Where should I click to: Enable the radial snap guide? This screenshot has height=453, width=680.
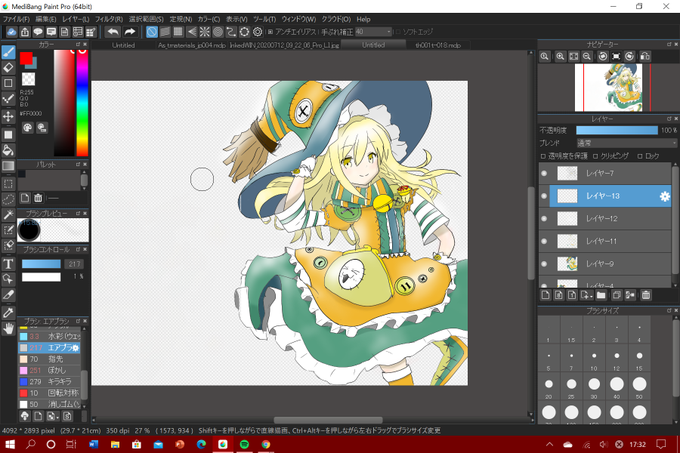(x=205, y=32)
